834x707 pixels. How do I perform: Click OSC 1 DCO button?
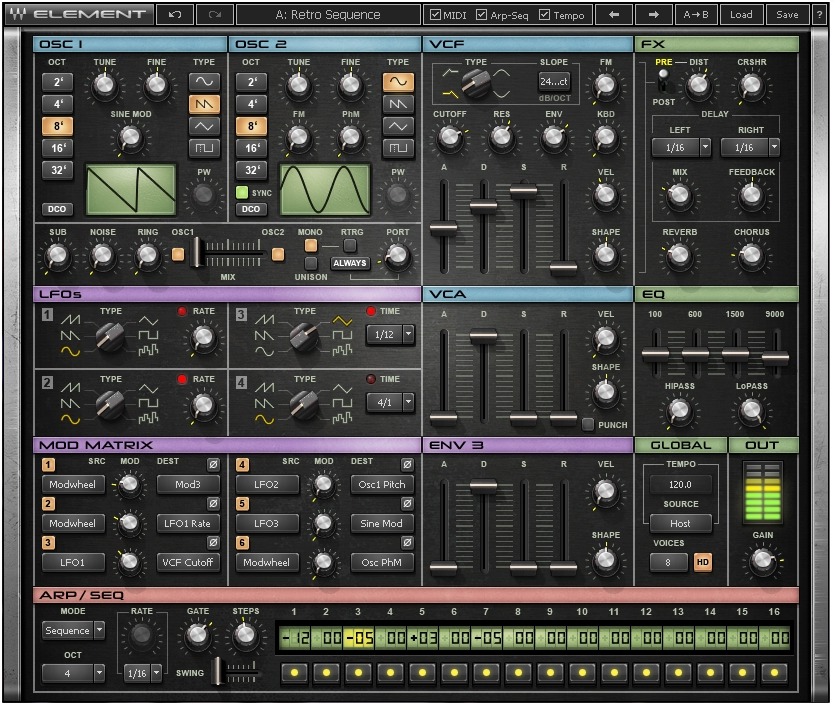(57, 209)
